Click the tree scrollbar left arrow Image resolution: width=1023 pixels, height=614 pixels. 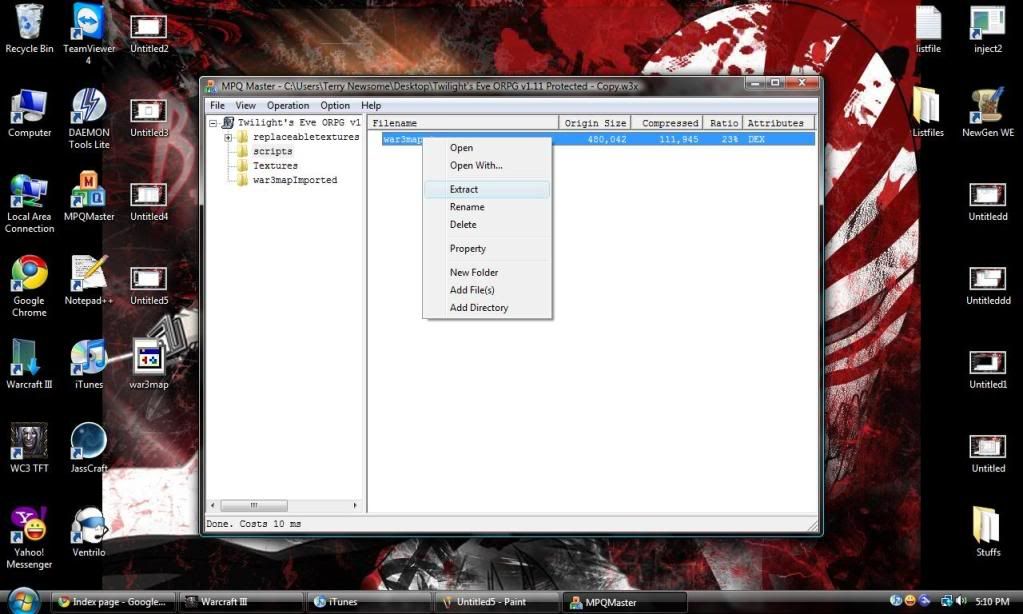tap(213, 506)
